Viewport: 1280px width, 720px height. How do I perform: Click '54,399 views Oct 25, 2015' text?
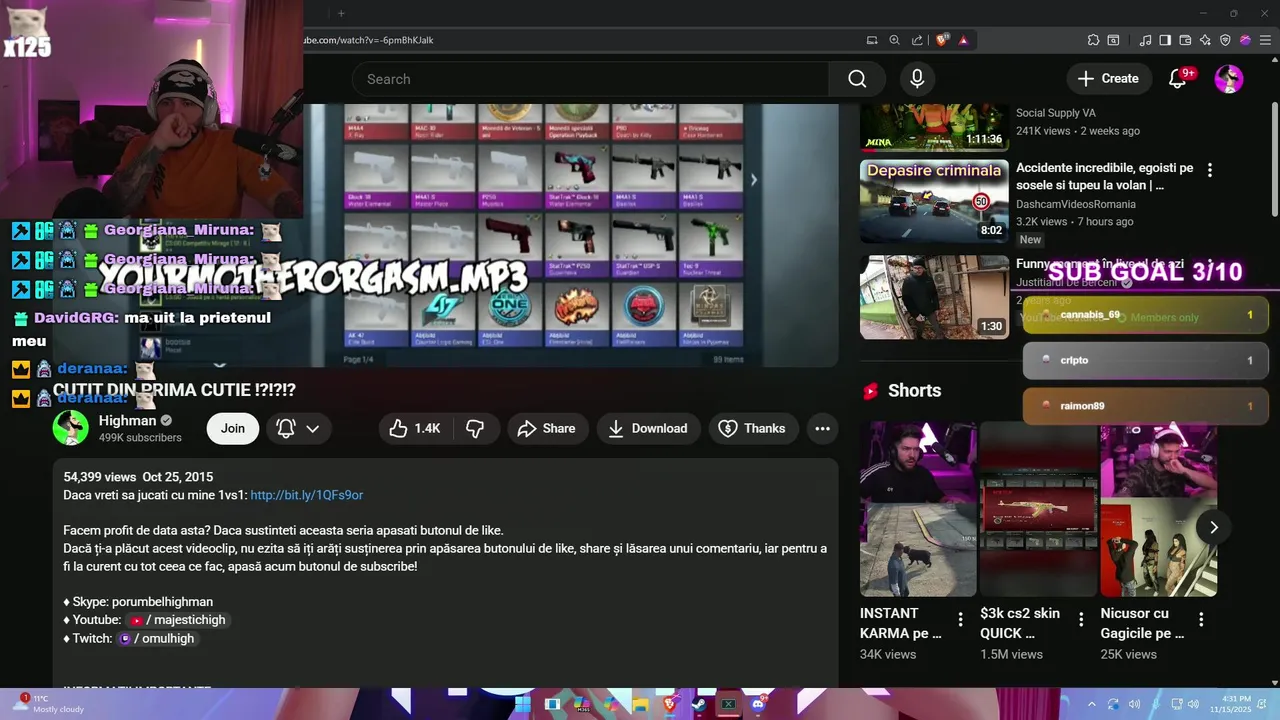(x=138, y=477)
